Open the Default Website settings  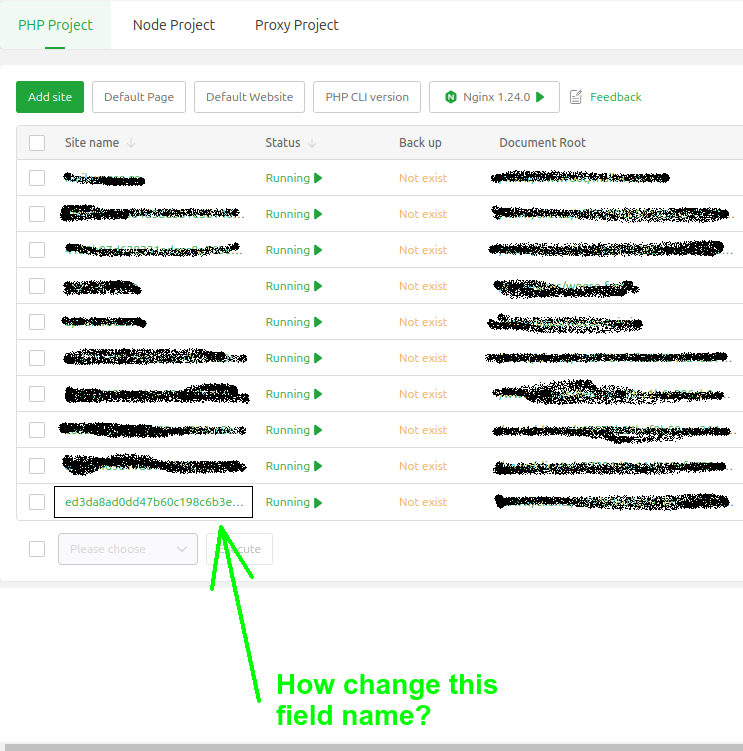(x=249, y=97)
